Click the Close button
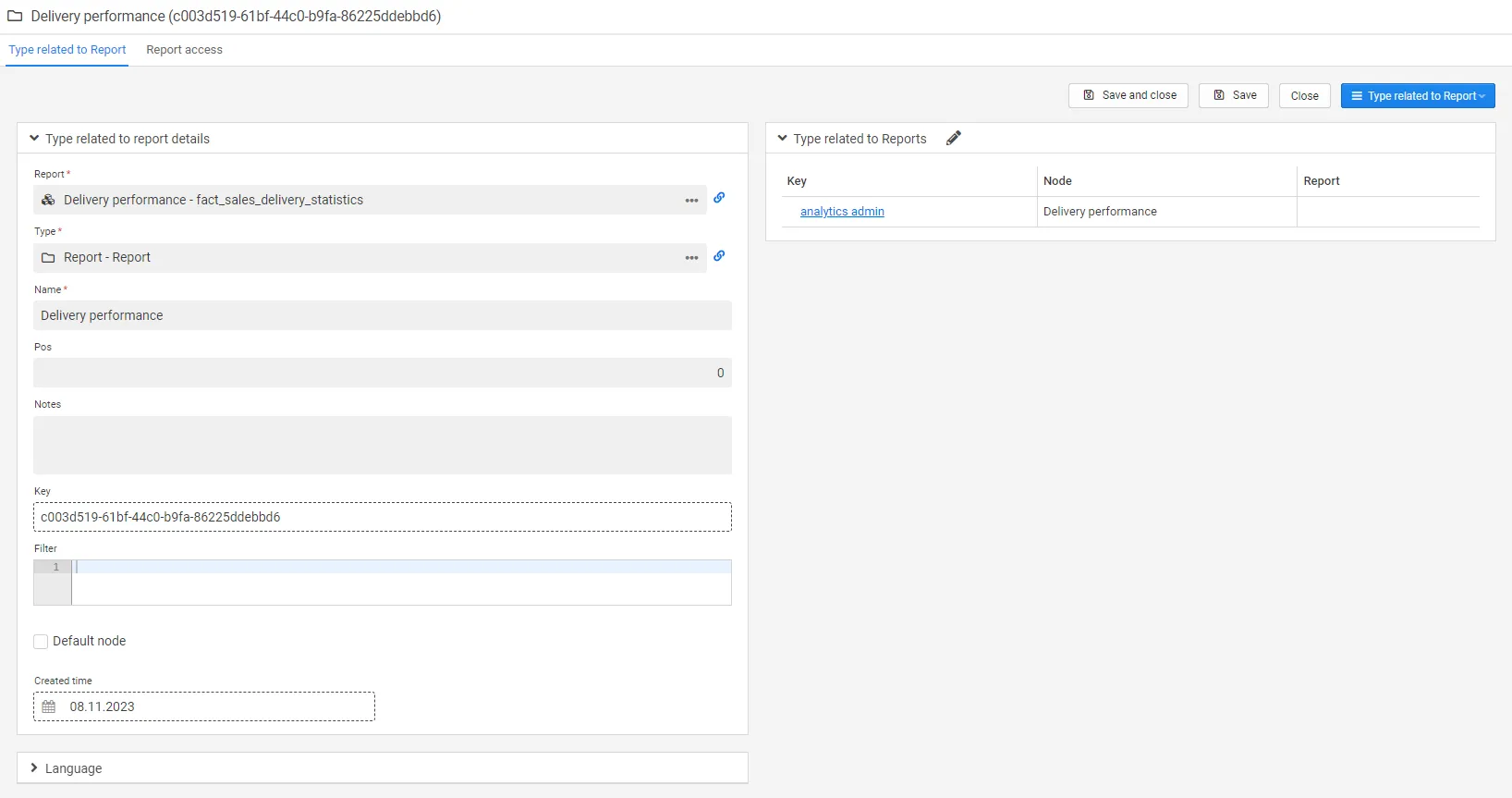Viewport: 1512px width, 798px height. (1304, 96)
